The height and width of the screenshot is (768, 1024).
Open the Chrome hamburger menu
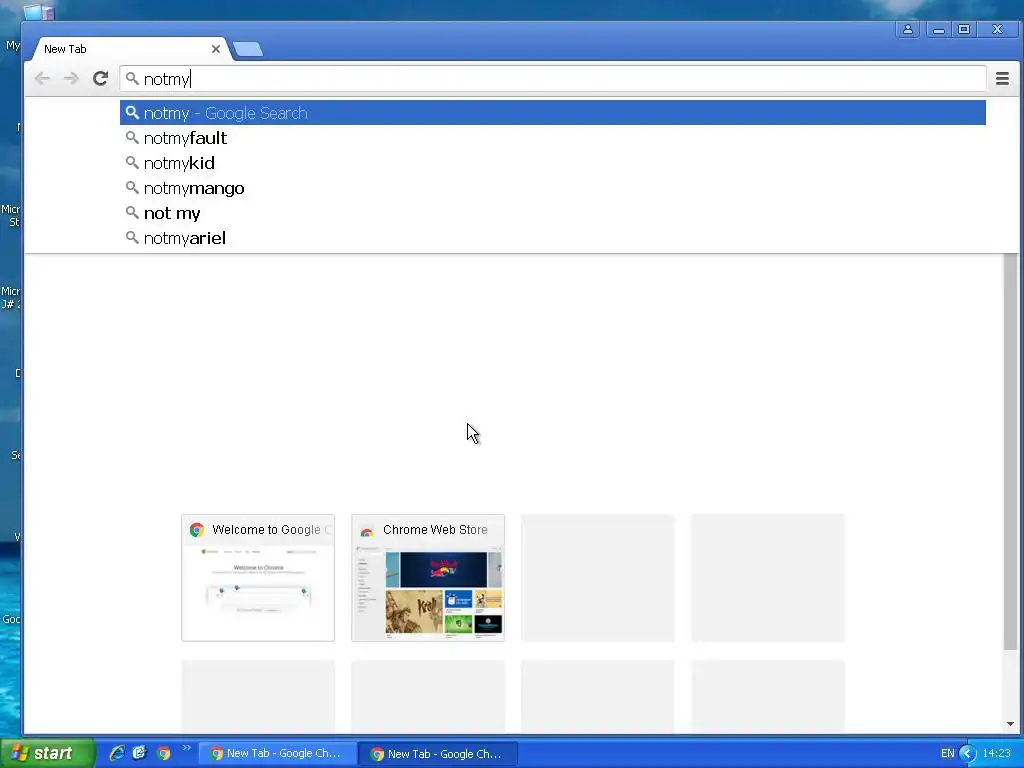[x=1002, y=78]
